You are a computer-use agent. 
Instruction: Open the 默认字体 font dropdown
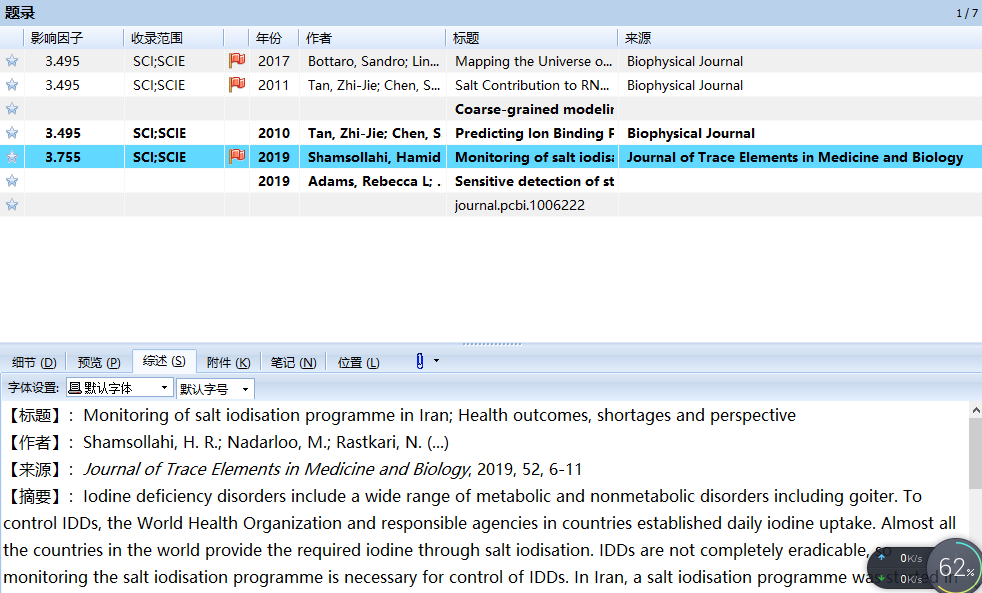coord(119,388)
